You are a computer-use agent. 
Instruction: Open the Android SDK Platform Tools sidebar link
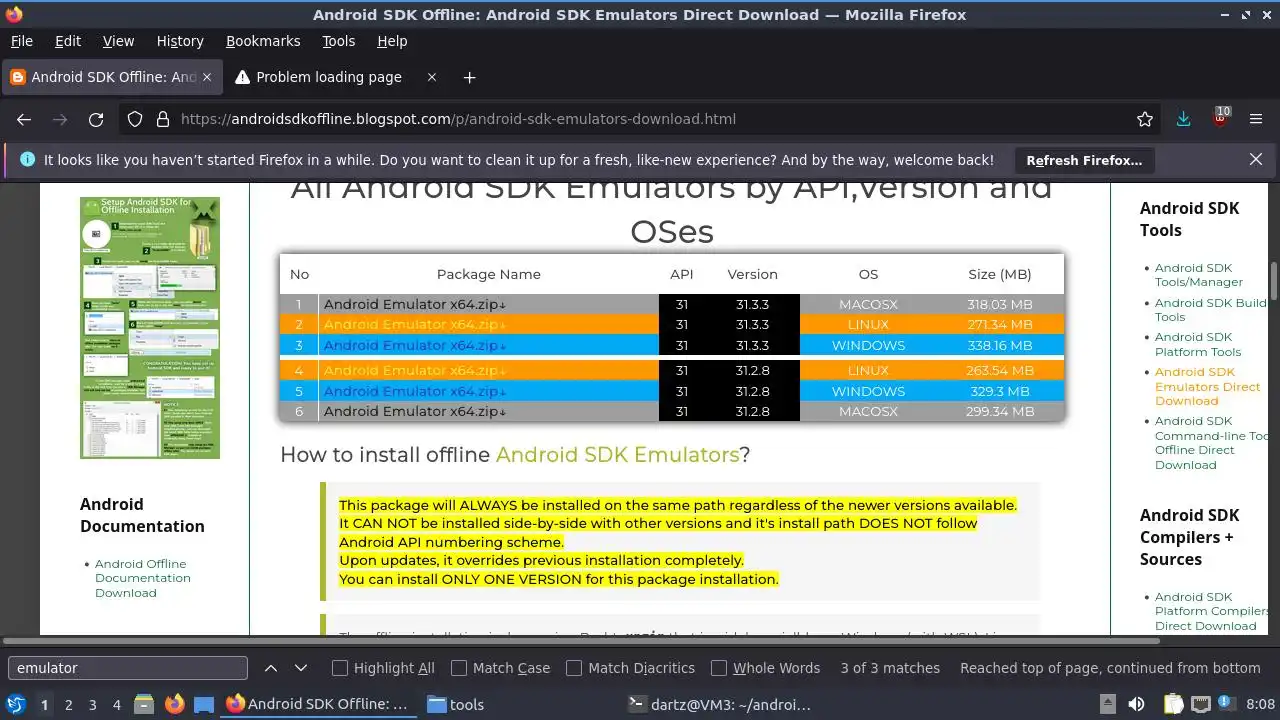(x=1198, y=344)
